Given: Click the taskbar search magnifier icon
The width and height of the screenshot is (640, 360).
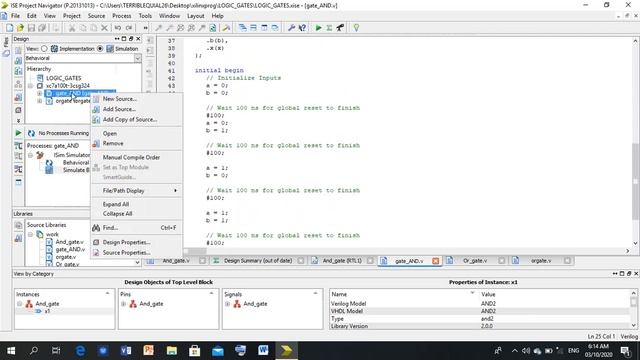Looking at the screenshot, I should point(34,351).
